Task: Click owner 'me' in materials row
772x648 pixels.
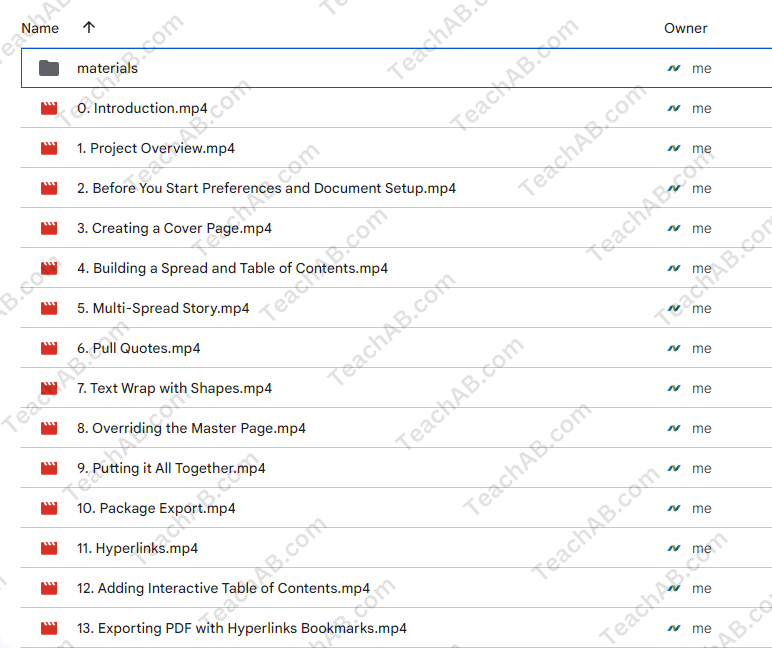Action: click(702, 68)
